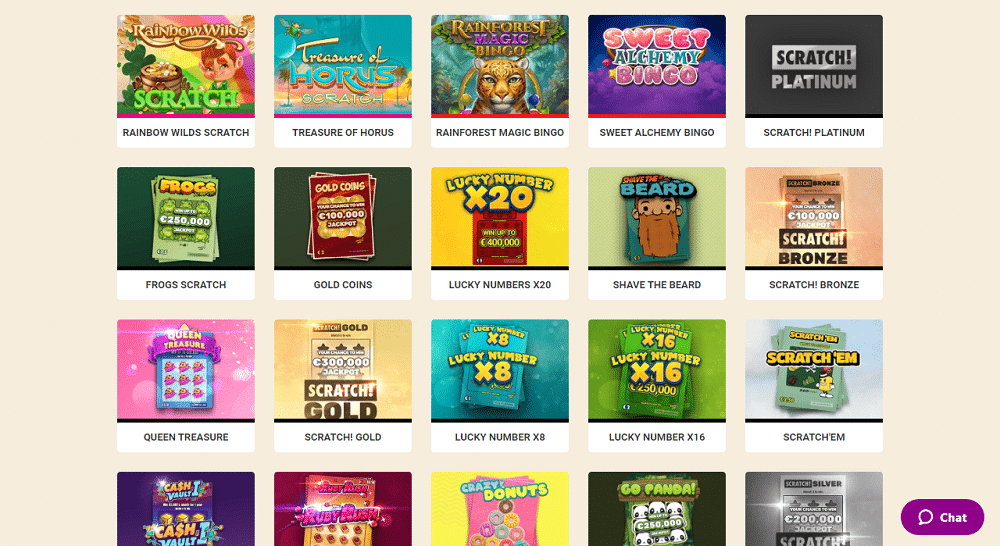
Task: Open the Rainbow Wilds Scratch game thumbnail
Action: [x=186, y=66]
